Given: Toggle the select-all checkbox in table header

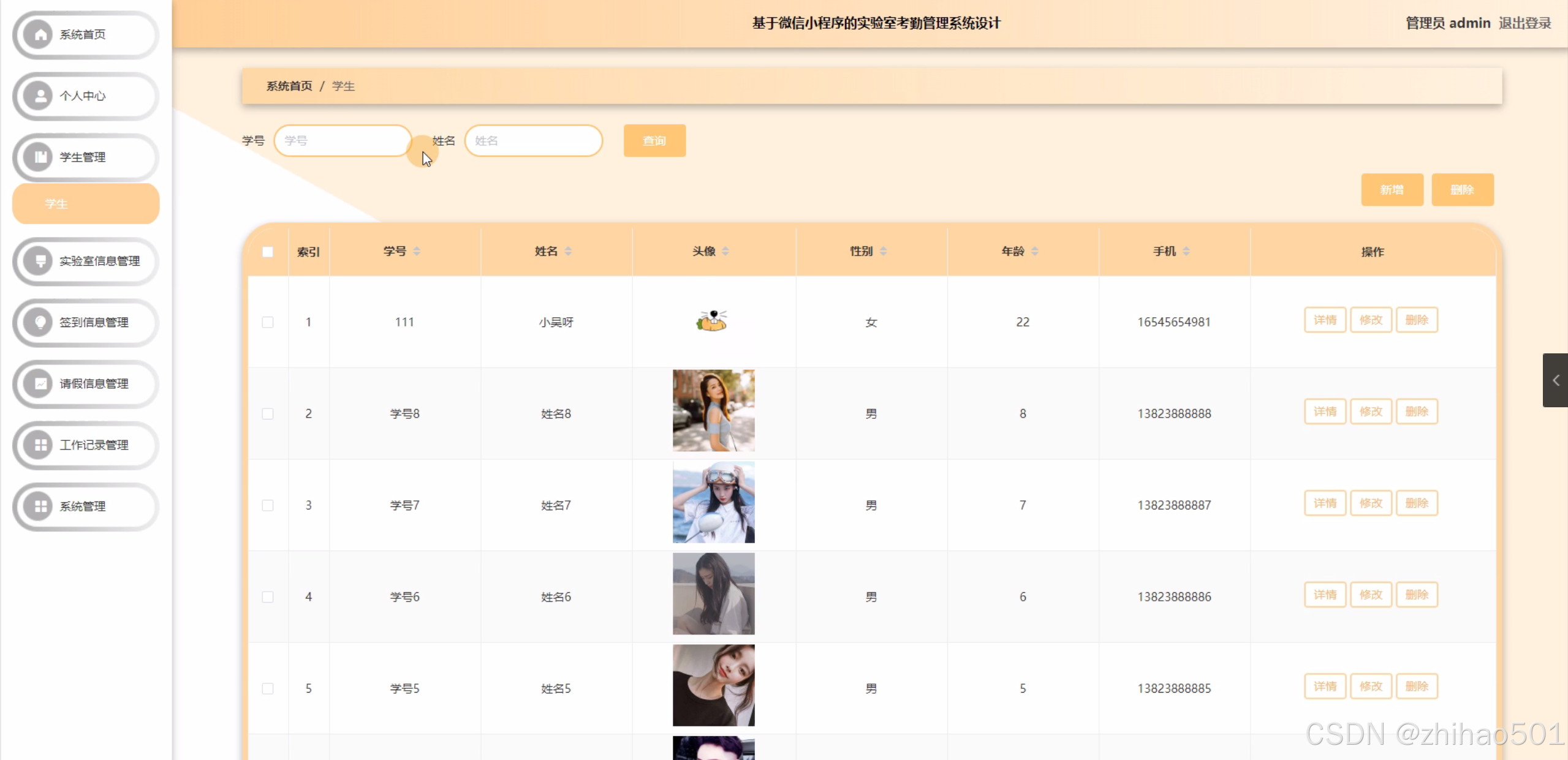Looking at the screenshot, I should click(x=268, y=252).
